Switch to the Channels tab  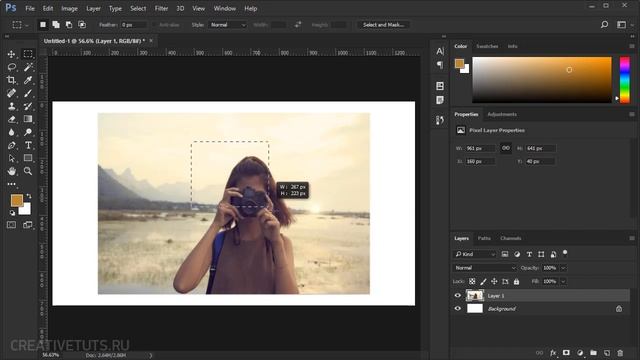click(x=511, y=238)
